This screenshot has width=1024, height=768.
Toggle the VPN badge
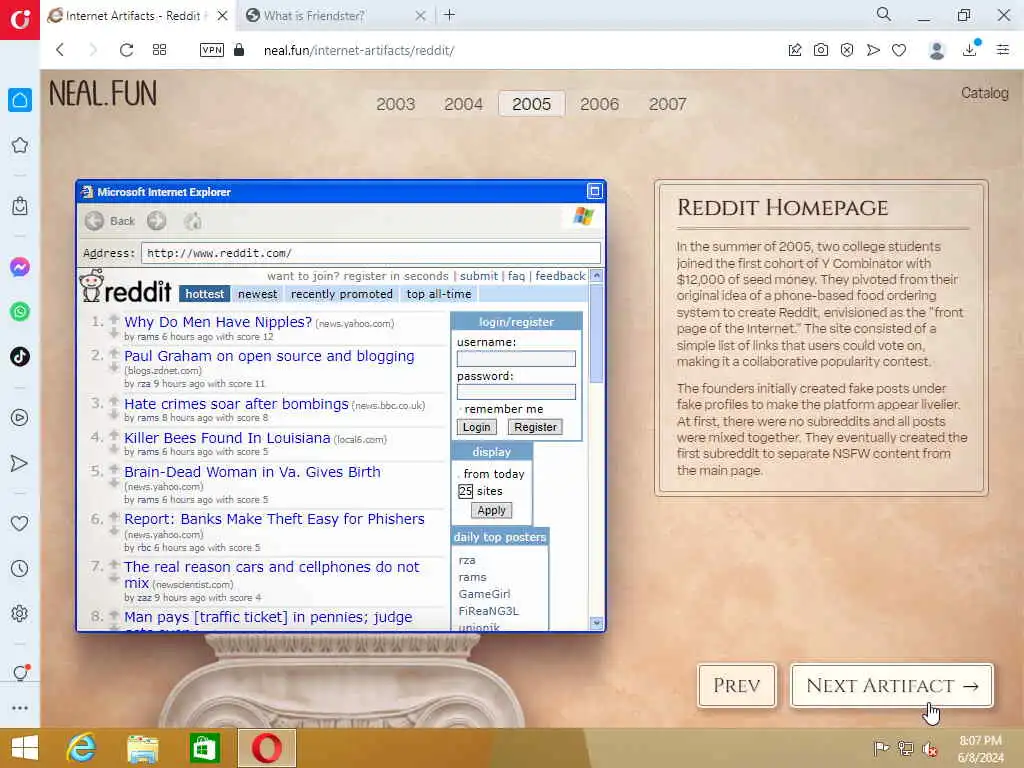point(212,50)
